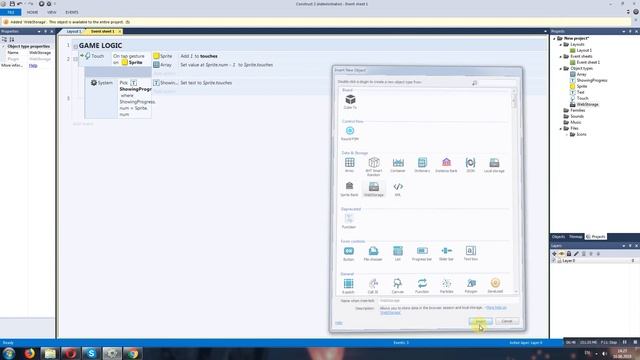The width and height of the screenshot is (640, 360).
Task: Switch to the Tilemap panel tab
Action: (576, 237)
